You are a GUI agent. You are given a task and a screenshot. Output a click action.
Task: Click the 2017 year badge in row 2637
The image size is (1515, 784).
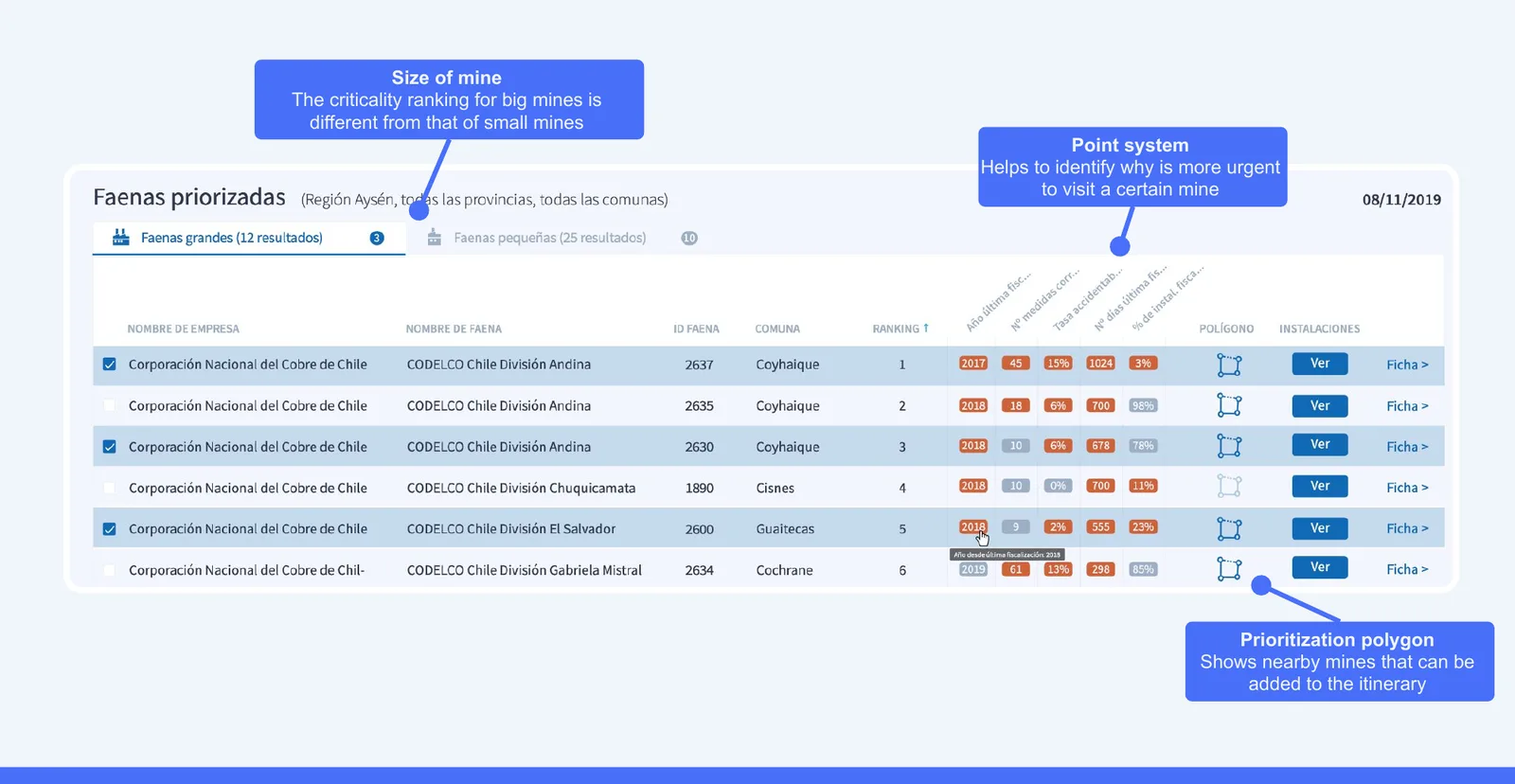973,364
